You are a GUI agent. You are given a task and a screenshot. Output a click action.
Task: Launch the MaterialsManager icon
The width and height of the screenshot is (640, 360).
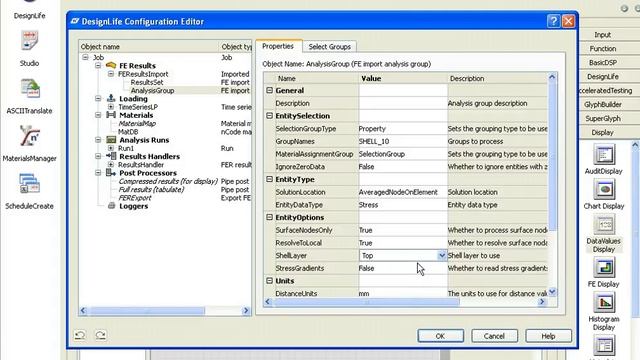pyautogui.click(x=29, y=136)
